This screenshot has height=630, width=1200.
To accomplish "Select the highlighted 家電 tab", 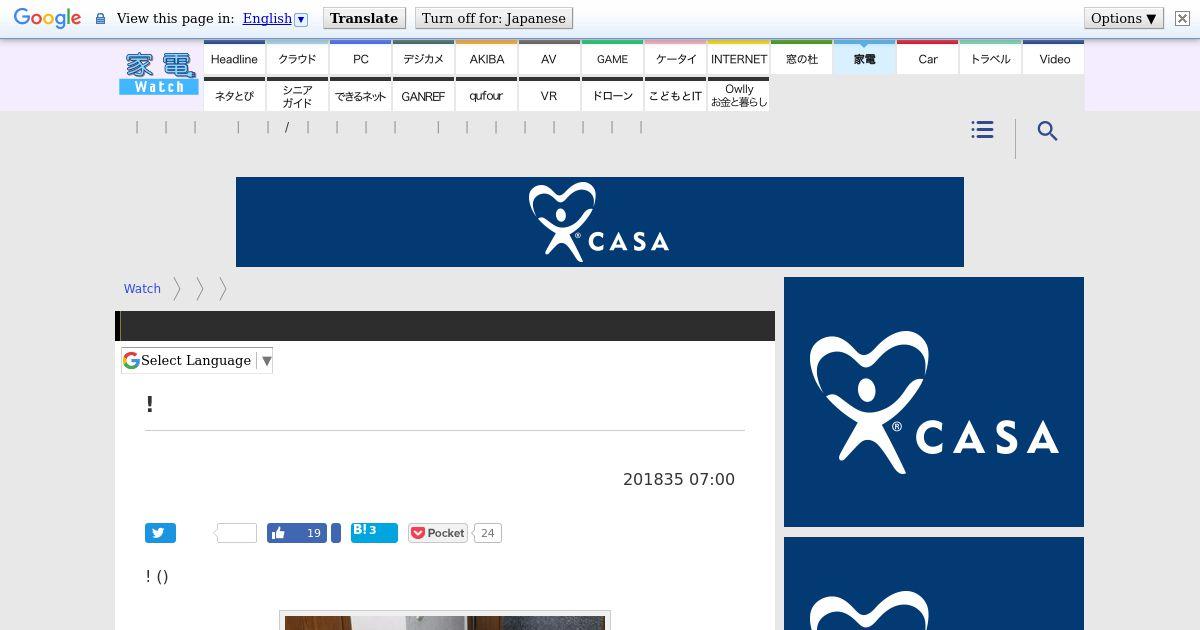I will tap(864, 58).
